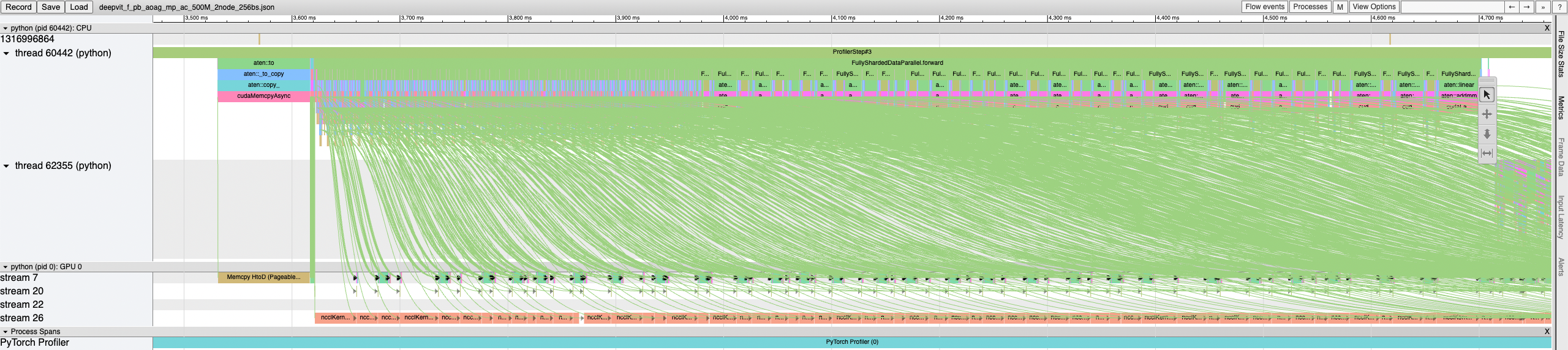Select the Memcpy HtoD (Pageable) GPU slice
This screenshot has width=1568, height=350.
coord(264,277)
